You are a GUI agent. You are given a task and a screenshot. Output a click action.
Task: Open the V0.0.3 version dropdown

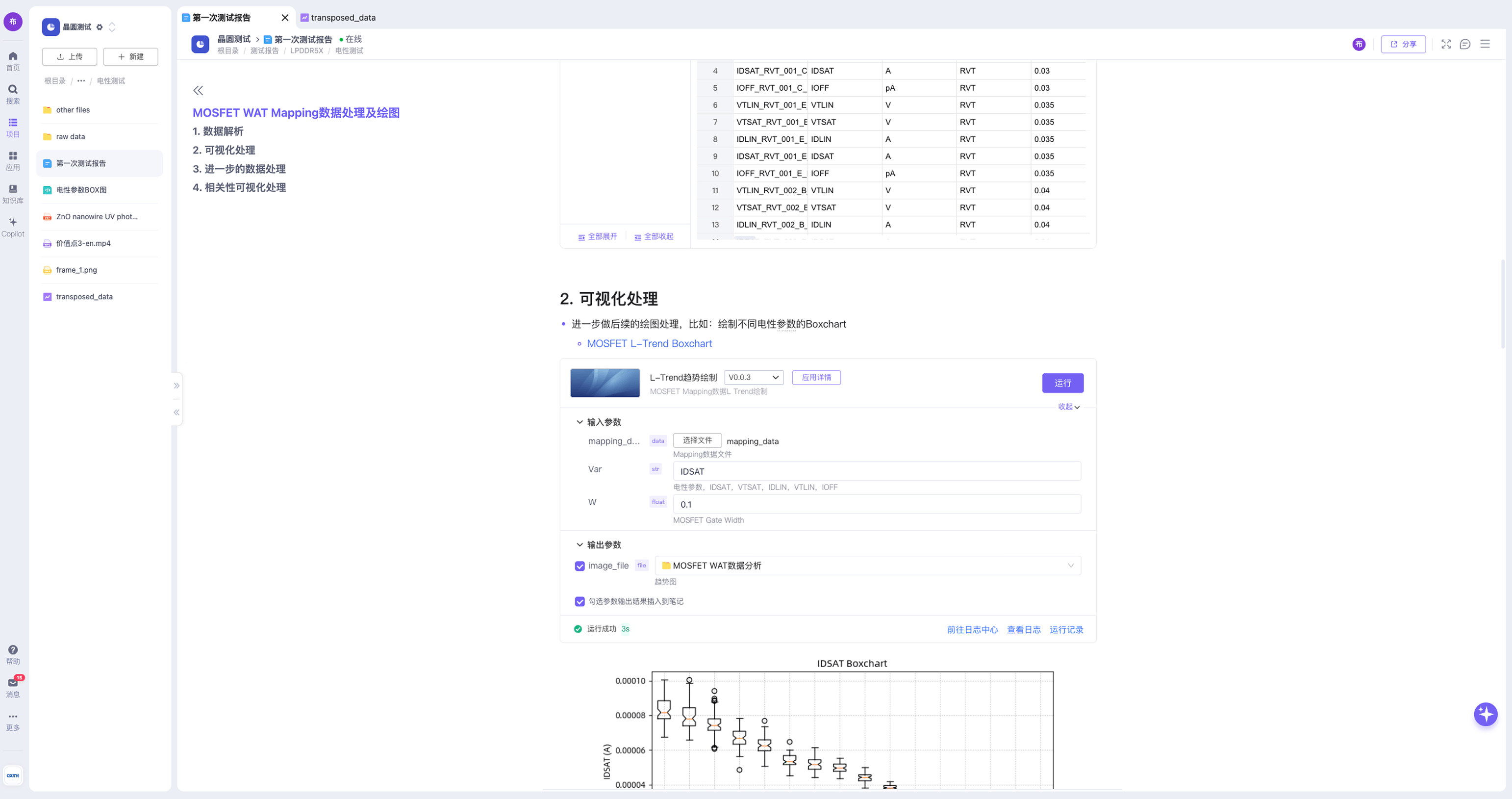point(754,378)
